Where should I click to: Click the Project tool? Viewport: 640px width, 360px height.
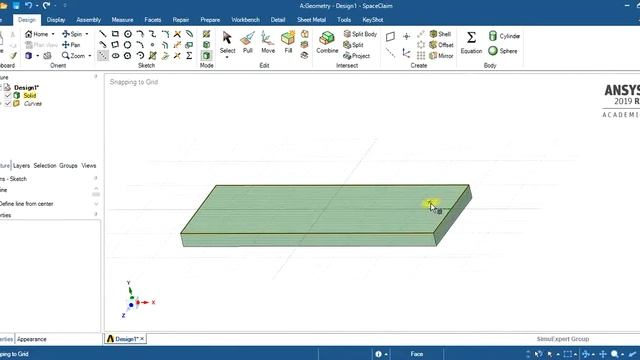click(356, 56)
